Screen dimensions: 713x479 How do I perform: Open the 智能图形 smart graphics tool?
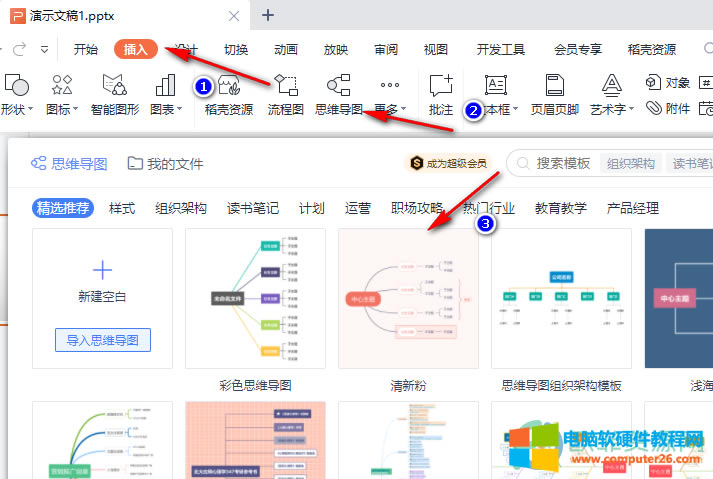click(x=115, y=94)
